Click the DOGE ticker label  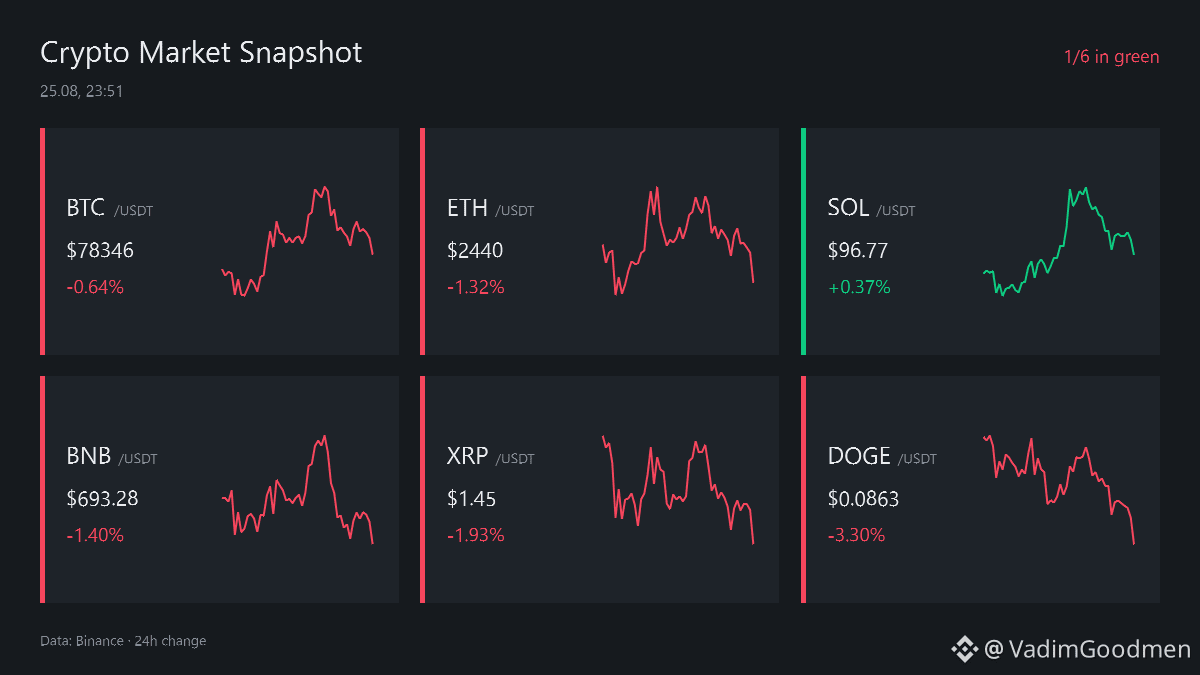pos(859,456)
